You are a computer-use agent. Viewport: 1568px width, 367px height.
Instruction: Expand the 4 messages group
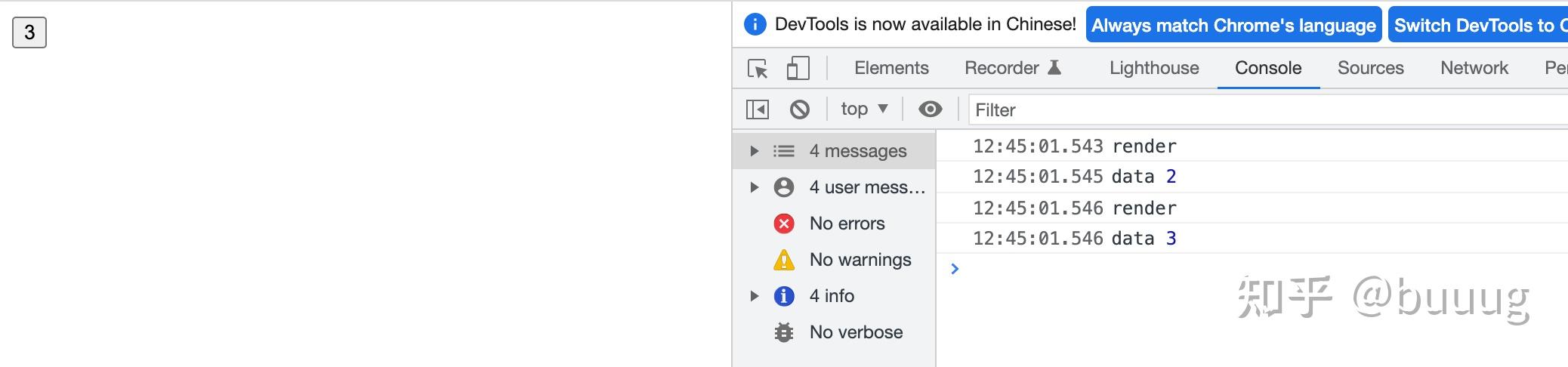click(x=754, y=151)
